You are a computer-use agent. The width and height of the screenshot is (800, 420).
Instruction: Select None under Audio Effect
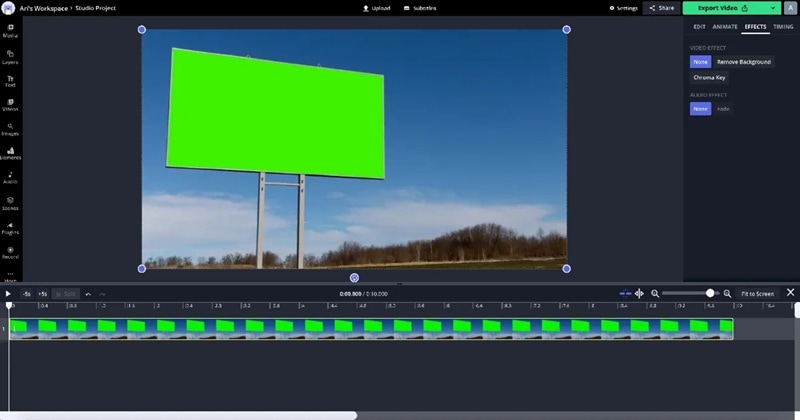pyautogui.click(x=701, y=109)
